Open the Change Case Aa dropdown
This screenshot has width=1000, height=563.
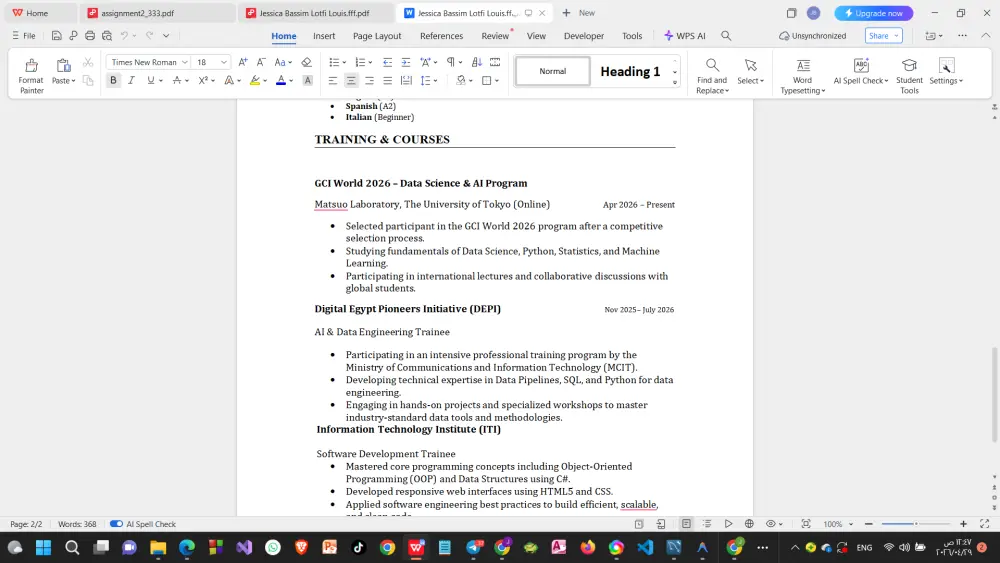283,62
